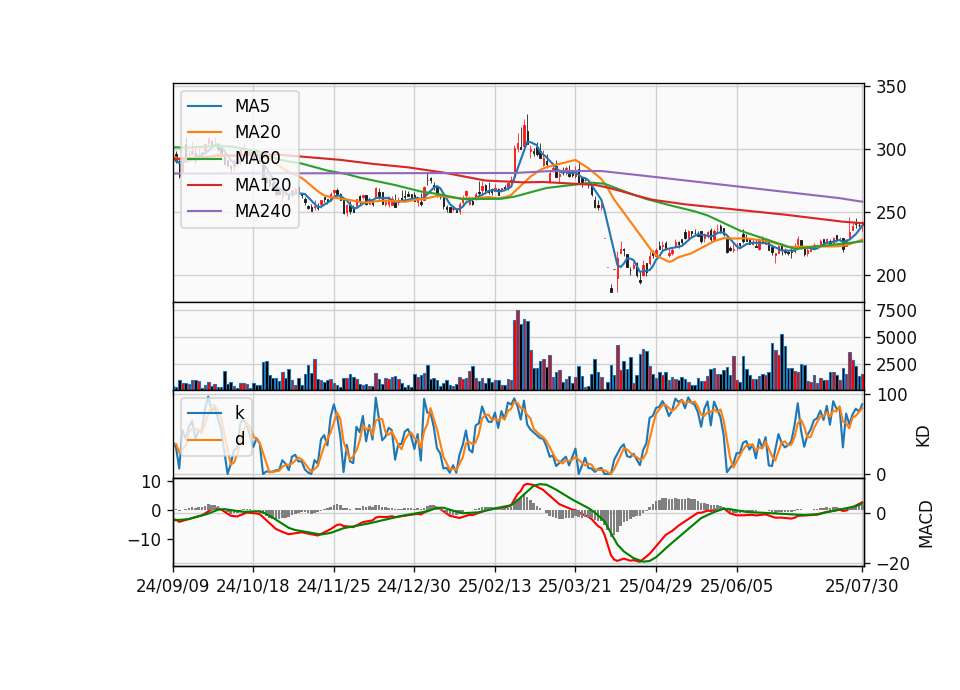Click the purple MA240 legend line sample
This screenshot has width=960, height=690.
pyautogui.click(x=204, y=211)
